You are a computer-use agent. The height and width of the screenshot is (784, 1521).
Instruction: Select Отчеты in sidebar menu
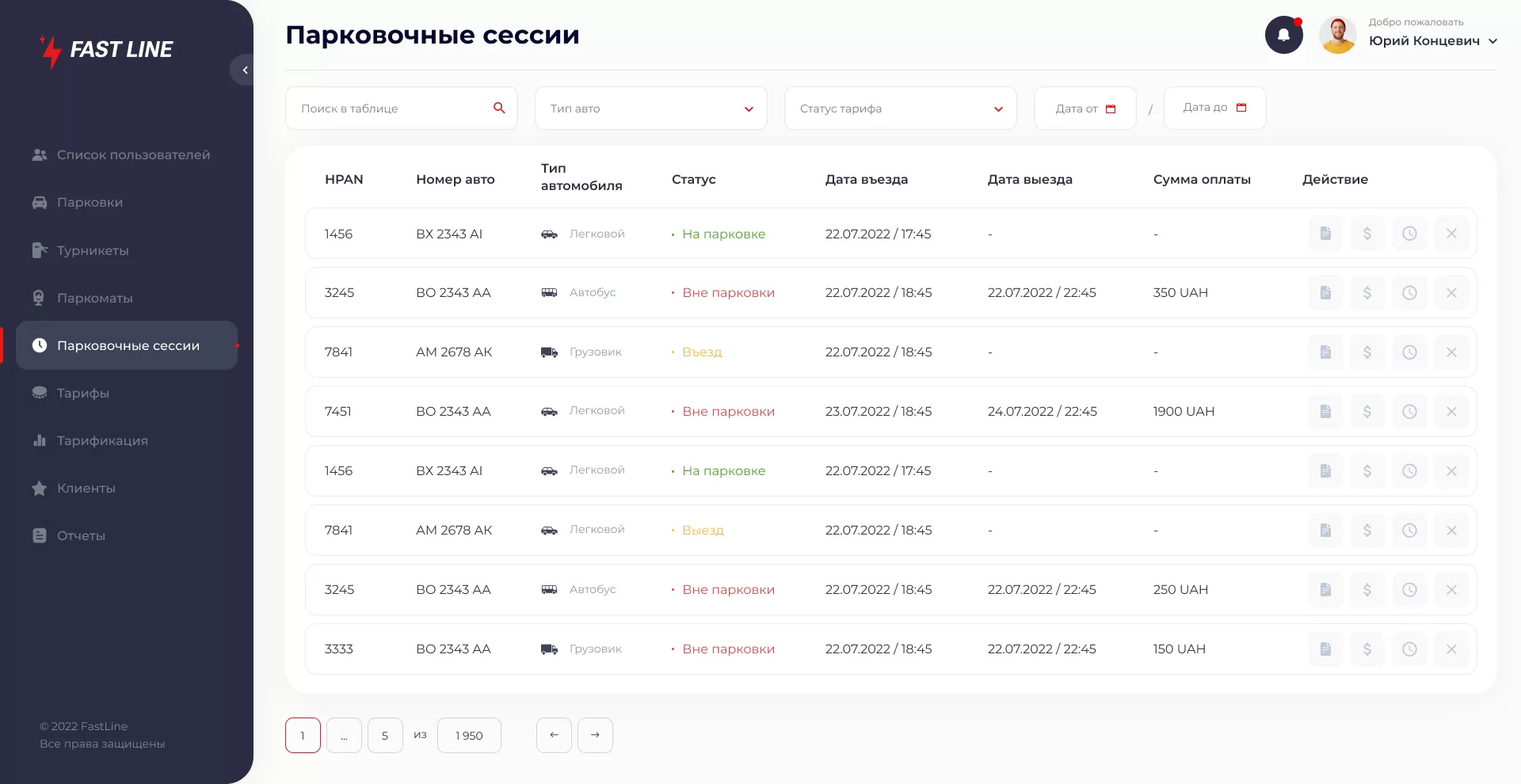point(81,536)
